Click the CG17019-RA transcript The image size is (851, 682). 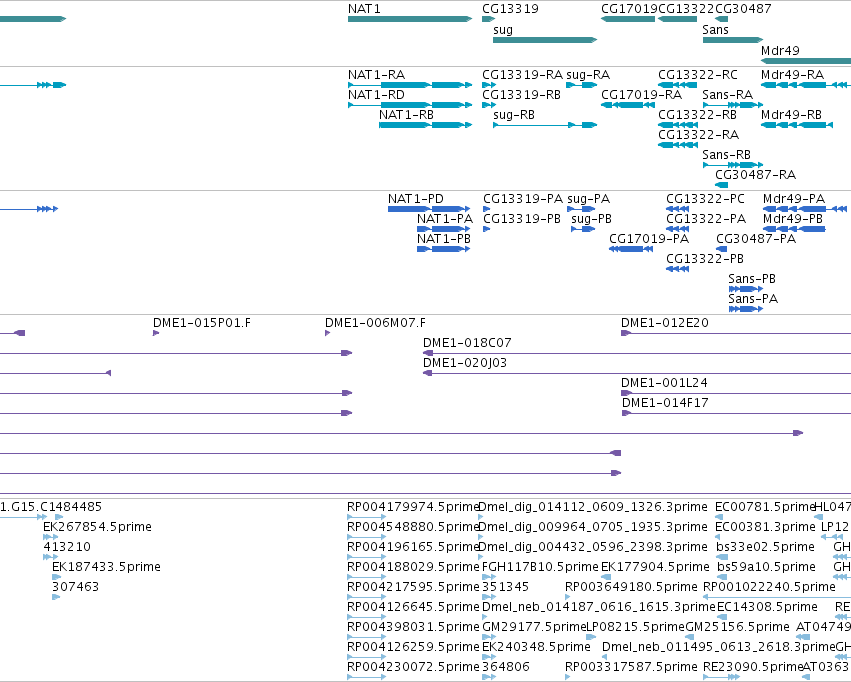628,105
